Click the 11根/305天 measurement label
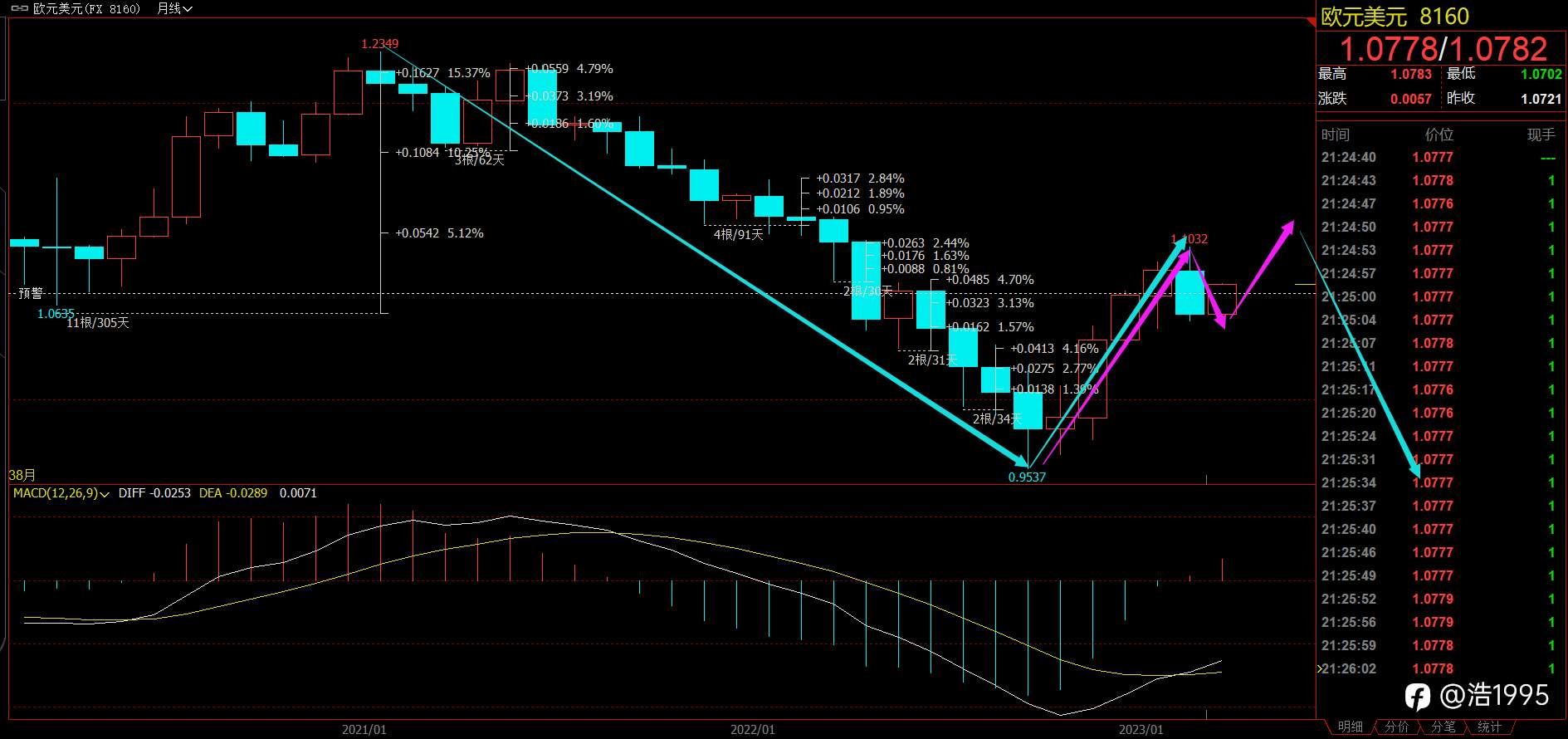Viewport: 1568px width, 739px height. [98, 322]
